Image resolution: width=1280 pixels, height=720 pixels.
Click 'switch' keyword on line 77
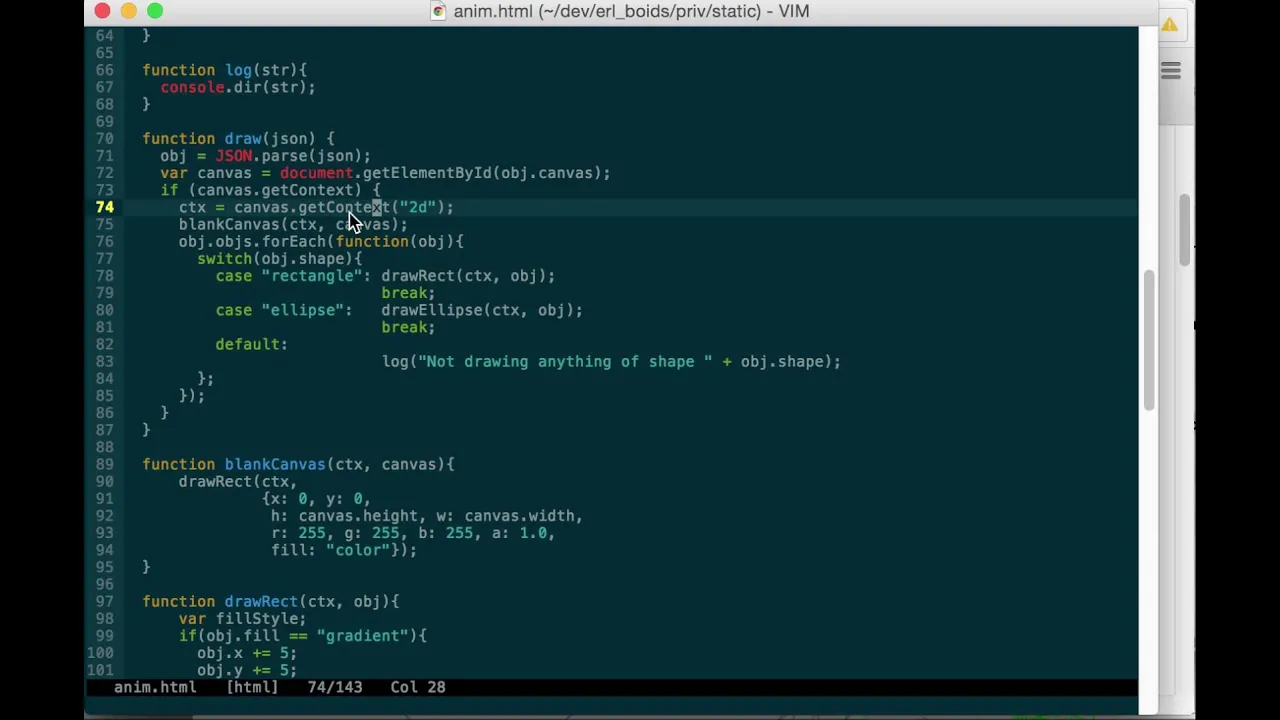click(x=225, y=259)
